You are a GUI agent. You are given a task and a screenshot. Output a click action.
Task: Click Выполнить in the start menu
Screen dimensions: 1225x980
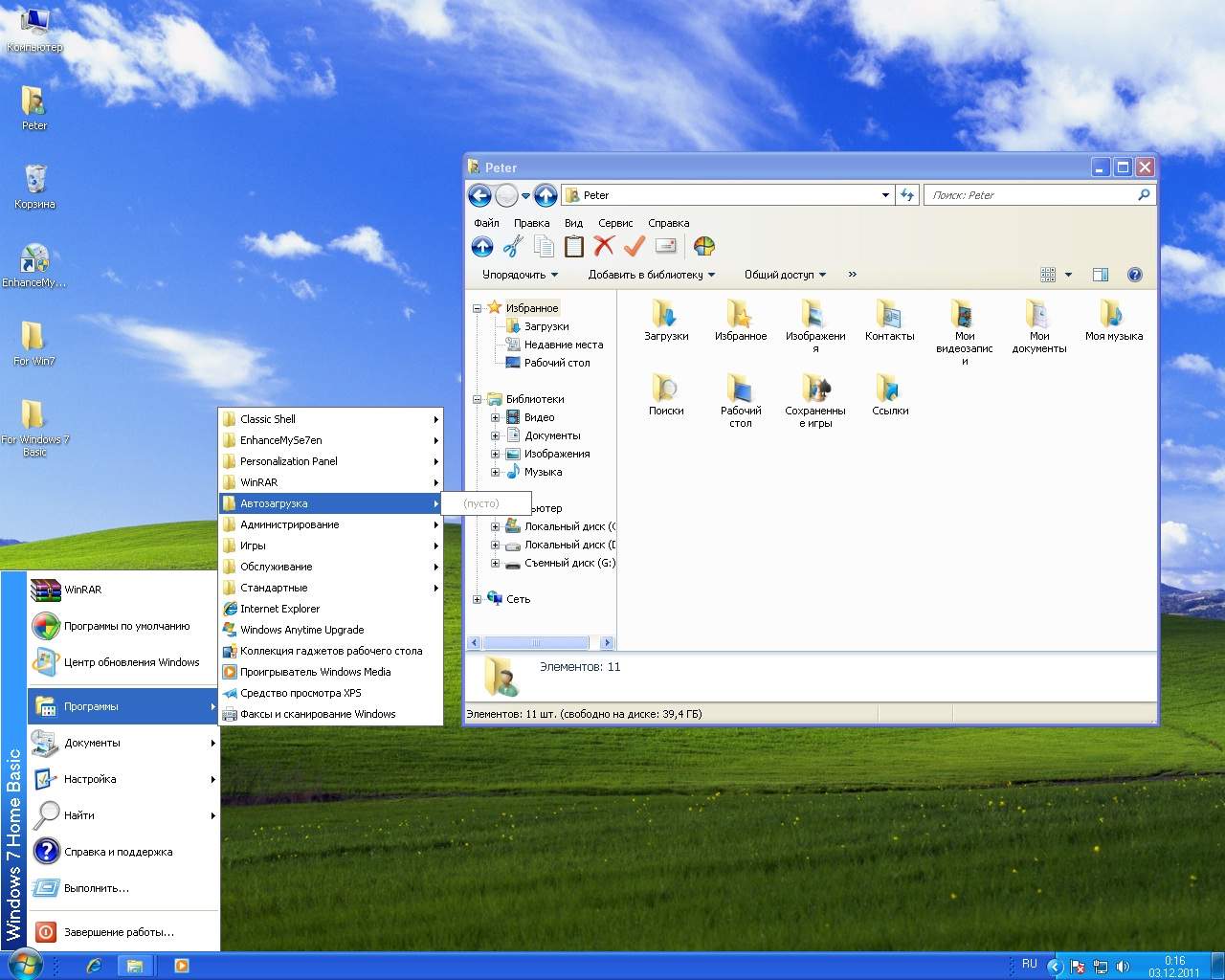click(96, 888)
